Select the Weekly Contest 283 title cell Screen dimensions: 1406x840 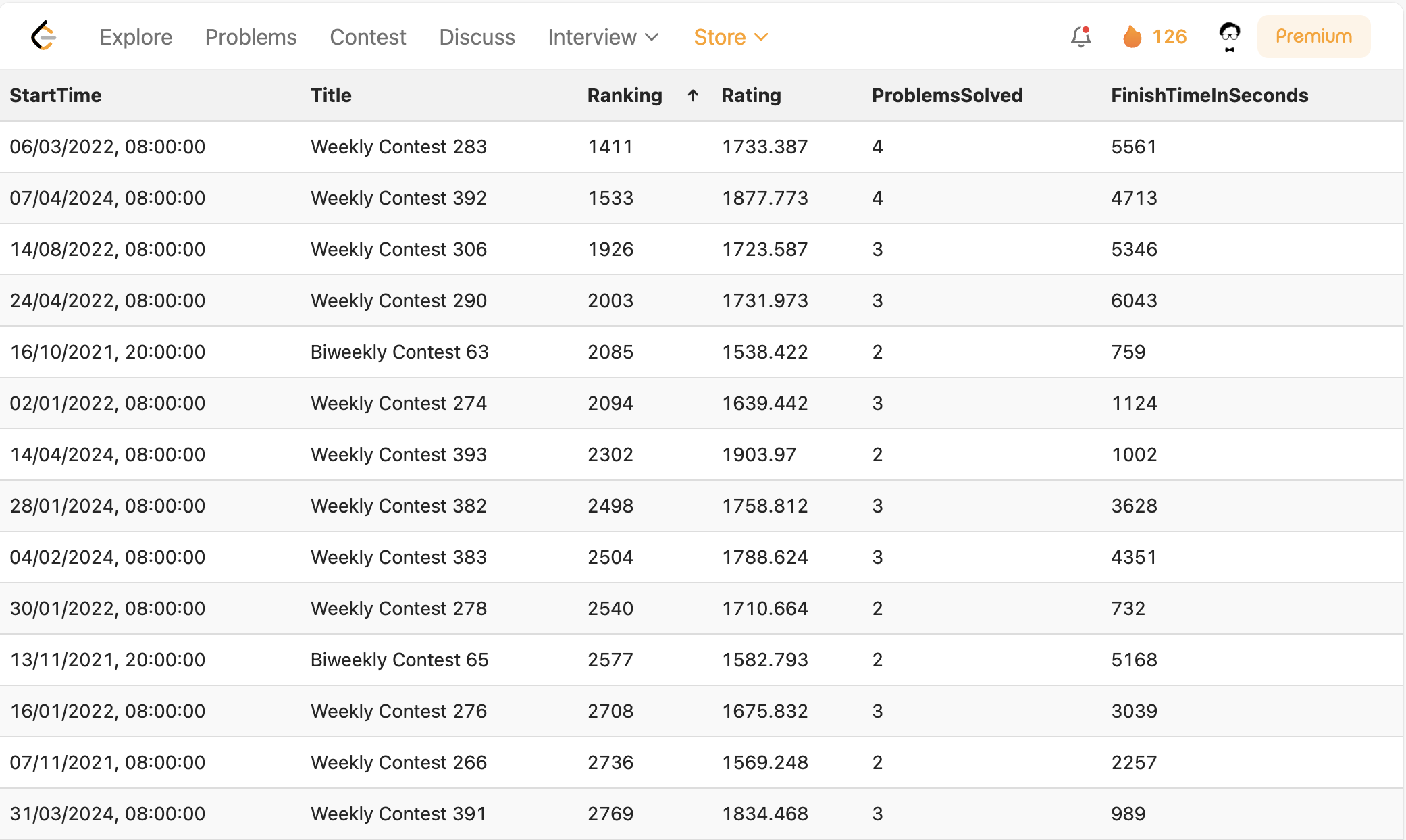pyautogui.click(x=398, y=147)
